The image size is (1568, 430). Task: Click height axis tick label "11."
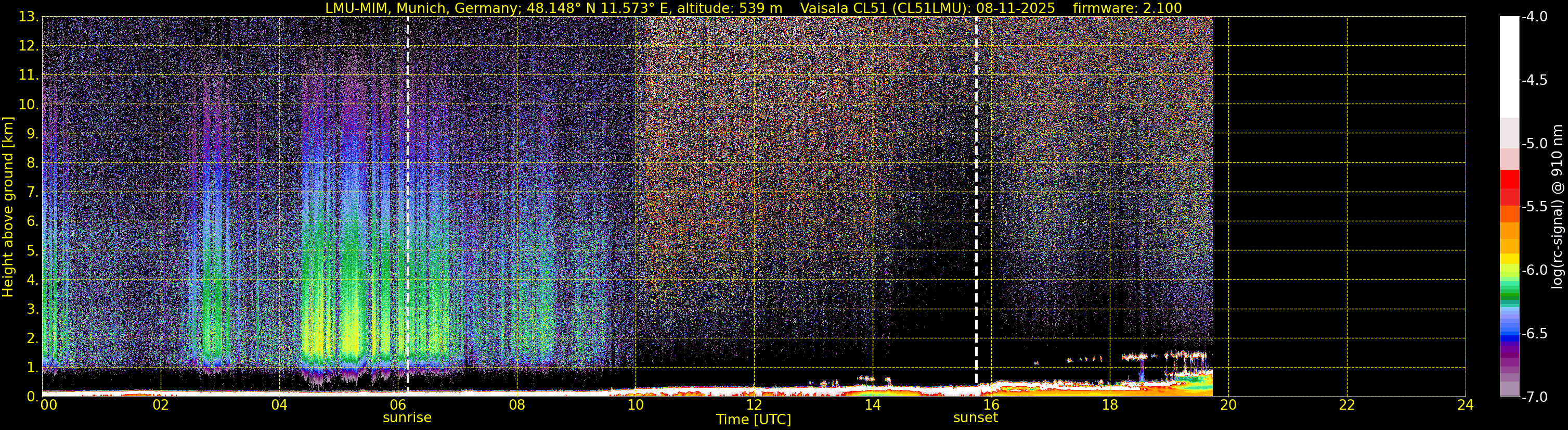coord(29,75)
